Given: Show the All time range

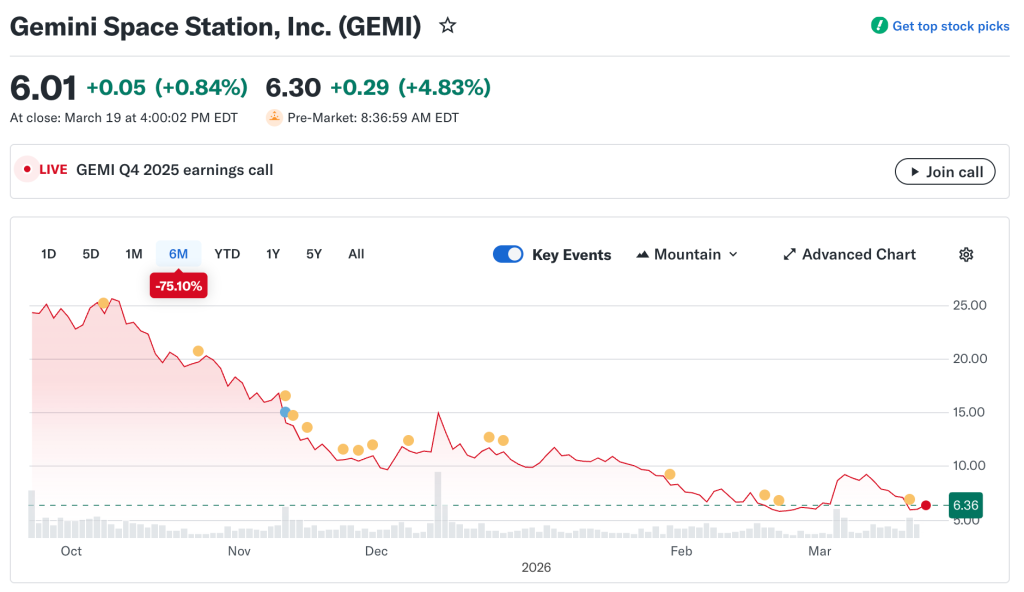Looking at the screenshot, I should point(356,254).
